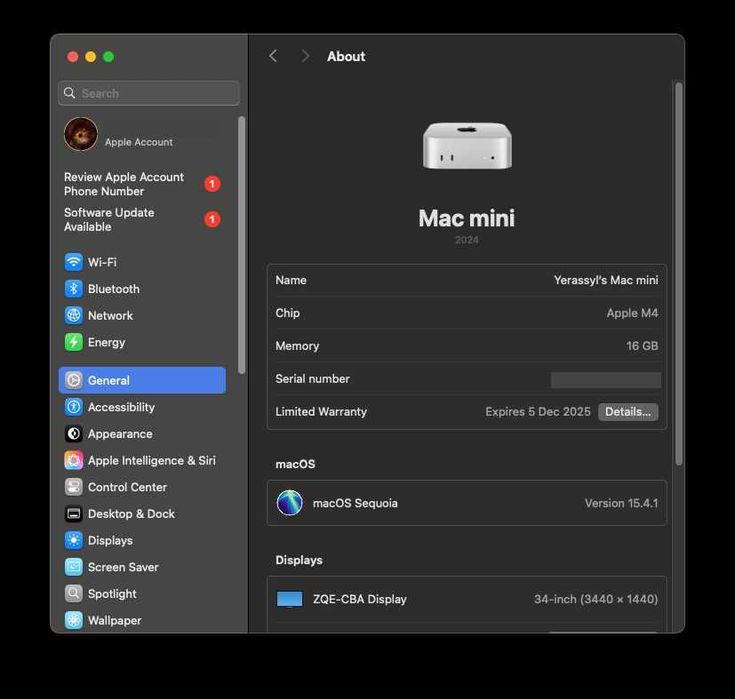Select the Bluetooth icon in sidebar
Image resolution: width=735 pixels, height=699 pixels.
tap(74, 289)
